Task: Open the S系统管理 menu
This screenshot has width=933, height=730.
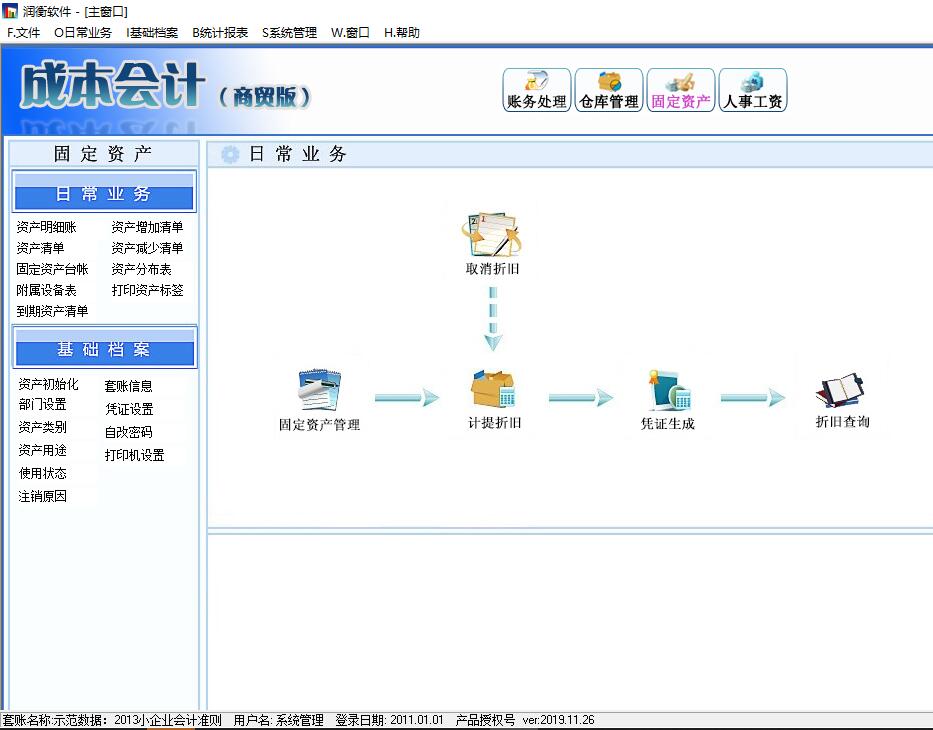Action: click(x=289, y=33)
